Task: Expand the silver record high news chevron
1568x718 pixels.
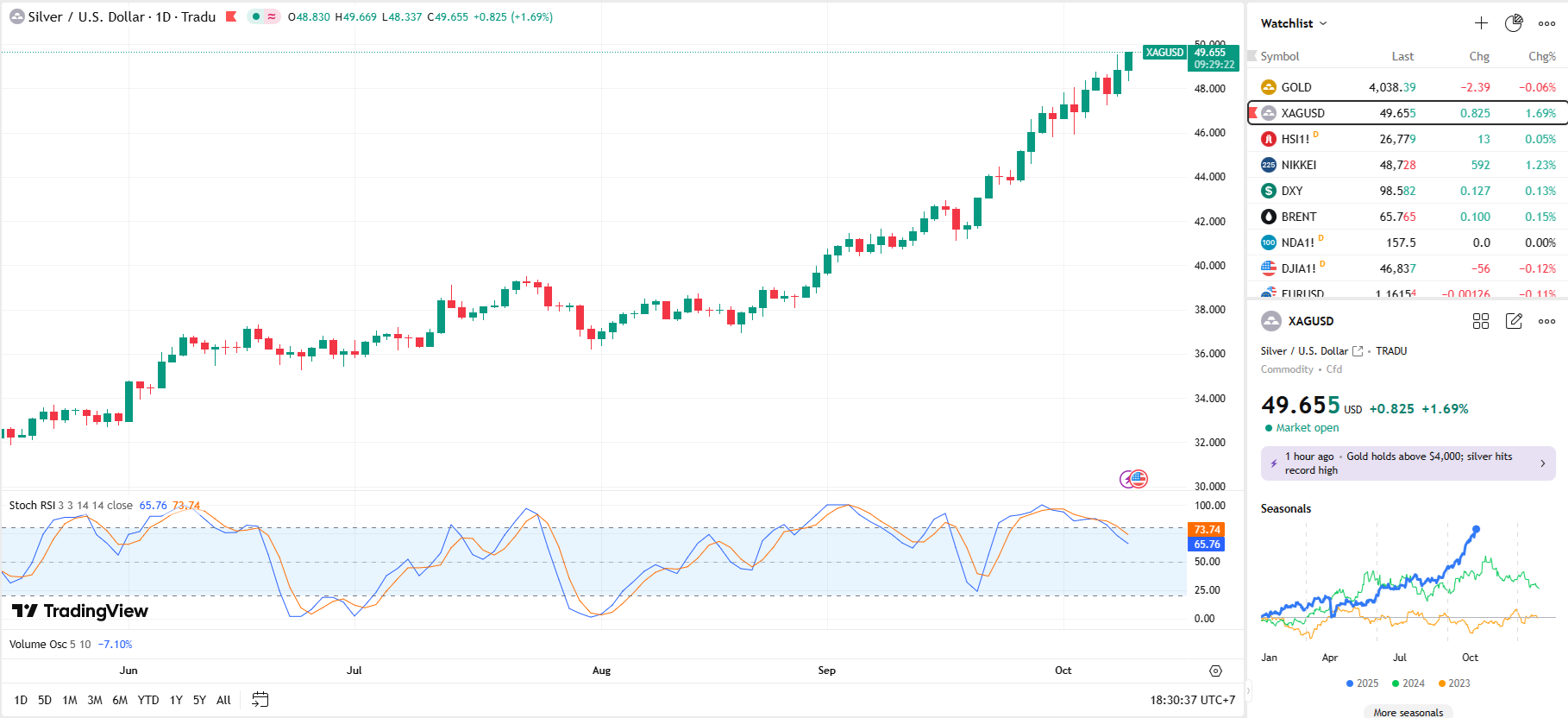Action: coord(1543,463)
